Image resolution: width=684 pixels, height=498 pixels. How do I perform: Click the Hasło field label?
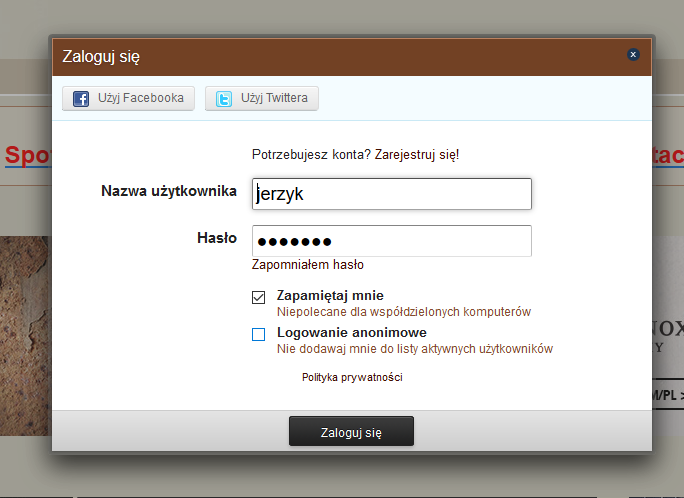(217, 238)
